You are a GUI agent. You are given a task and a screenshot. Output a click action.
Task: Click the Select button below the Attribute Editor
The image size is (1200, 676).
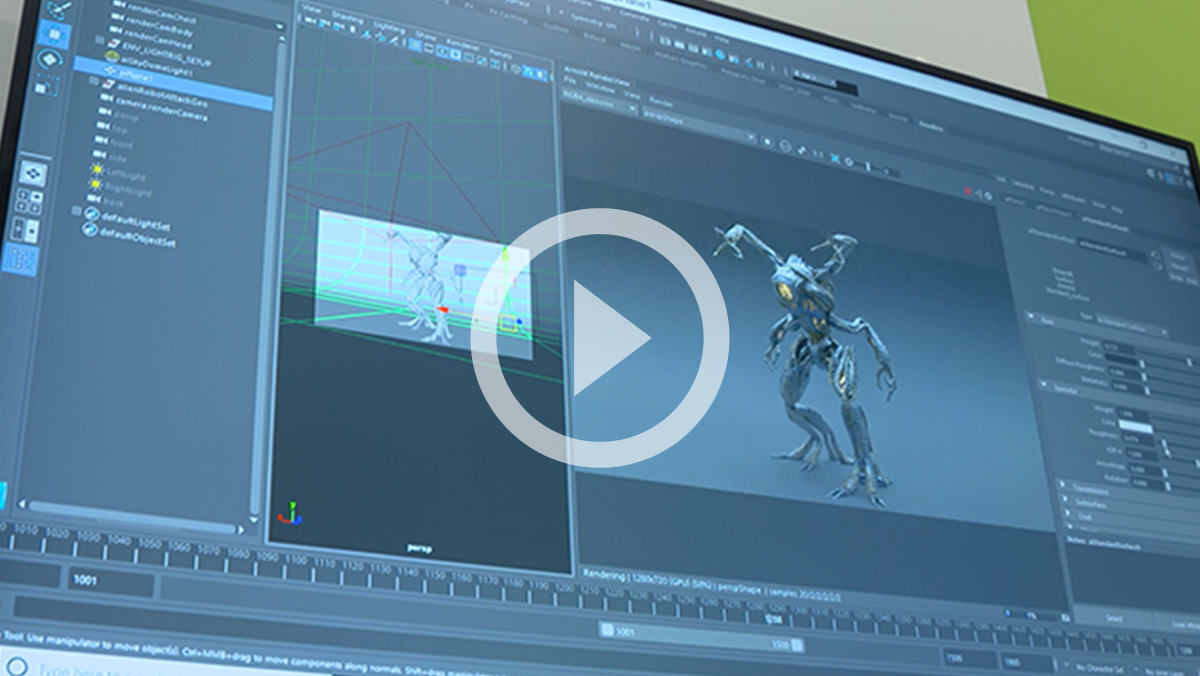[x=1113, y=619]
